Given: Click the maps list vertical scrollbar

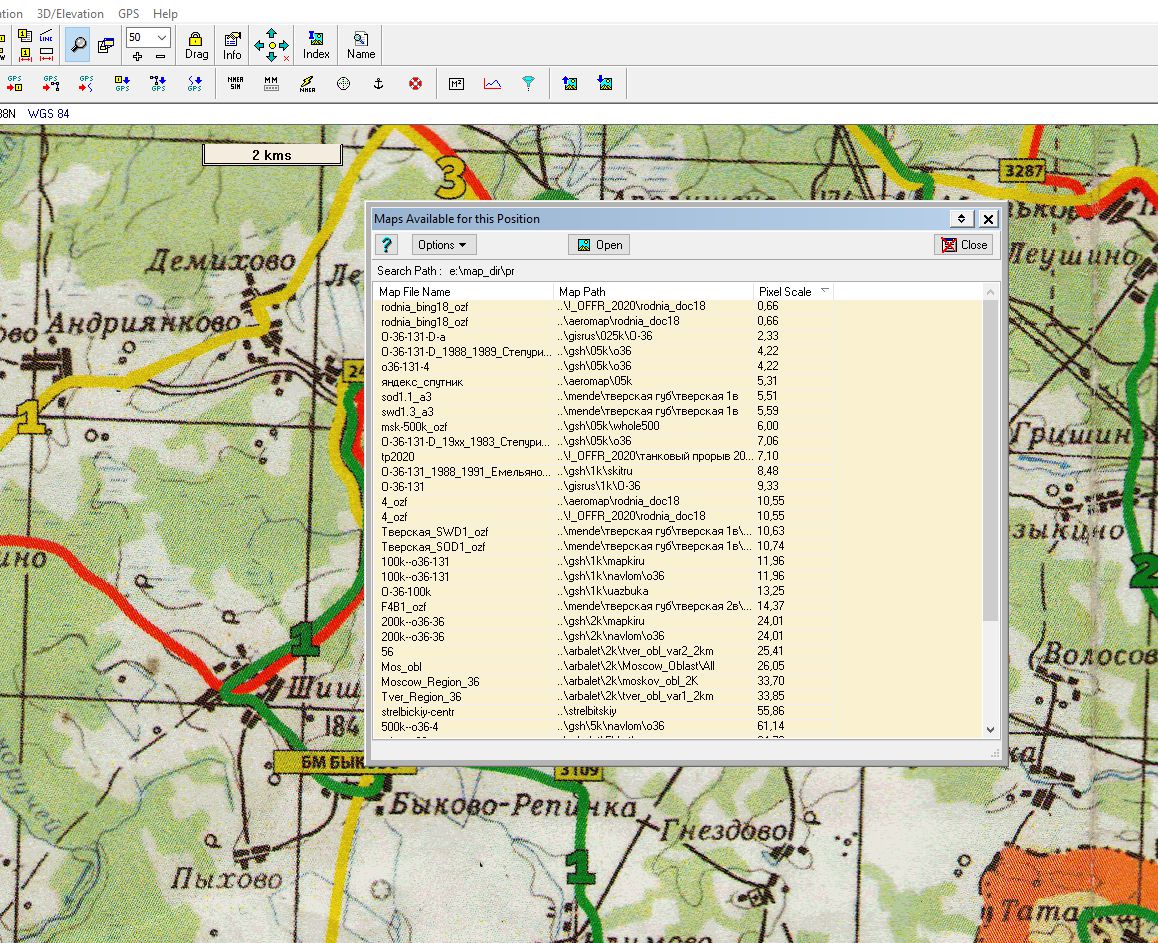Looking at the screenshot, I should coord(990,460).
